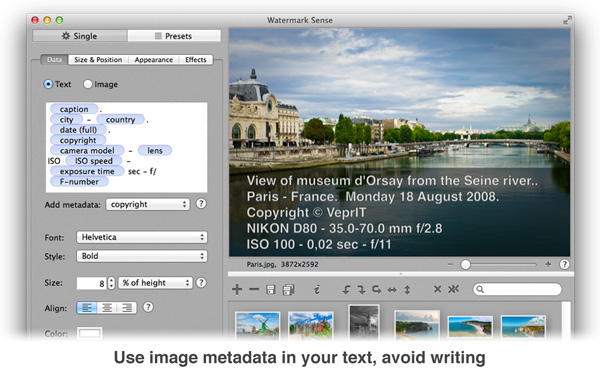
Task: Select the Text radio button
Action: click(x=48, y=84)
